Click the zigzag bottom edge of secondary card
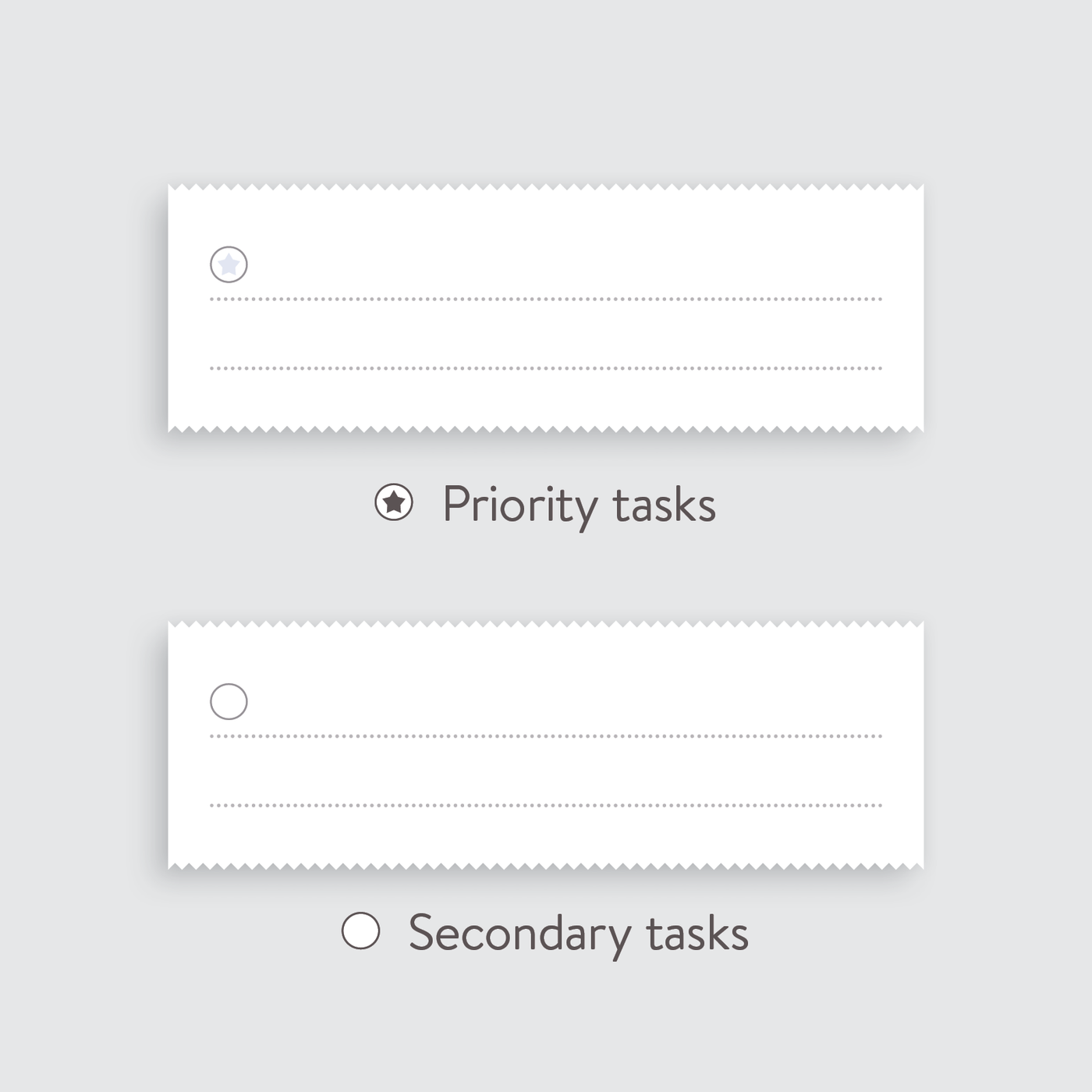This screenshot has width=1092, height=1092. coord(546,864)
